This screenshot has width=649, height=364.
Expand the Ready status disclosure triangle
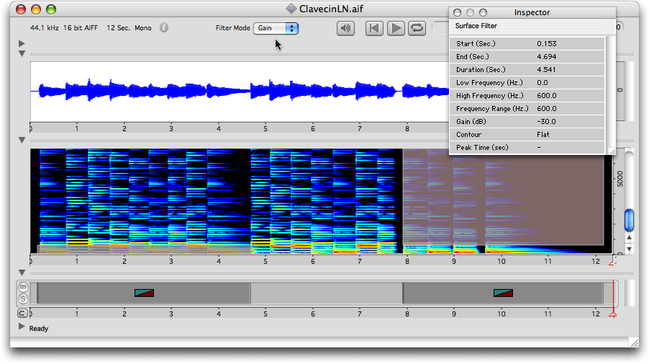coord(22,327)
